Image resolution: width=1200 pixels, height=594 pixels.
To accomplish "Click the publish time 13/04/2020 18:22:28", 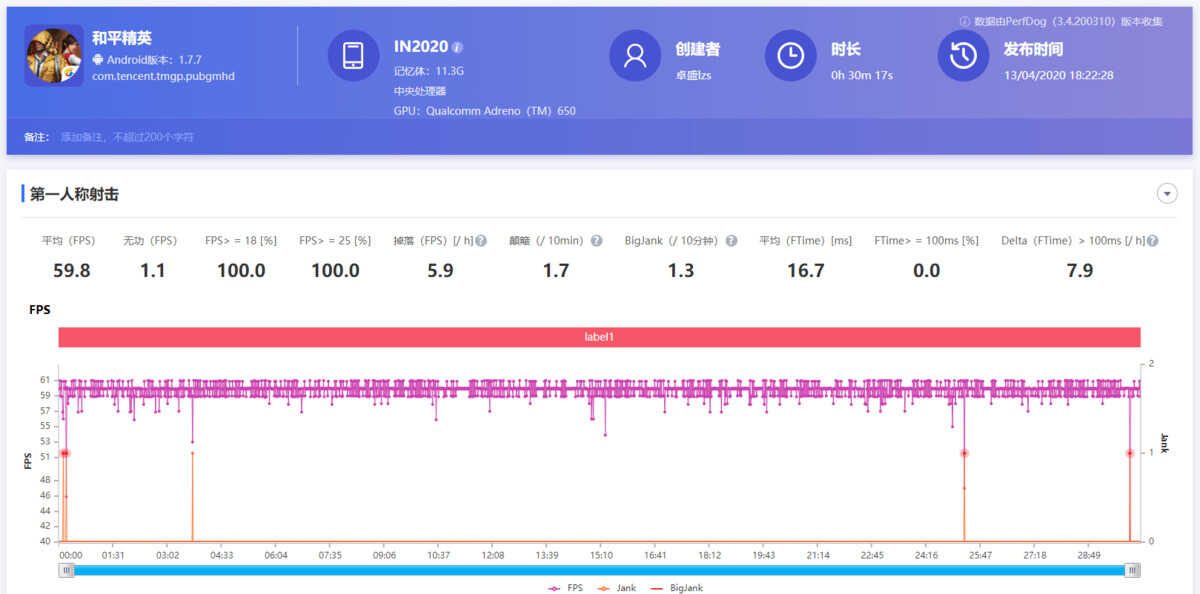I will point(1059,75).
